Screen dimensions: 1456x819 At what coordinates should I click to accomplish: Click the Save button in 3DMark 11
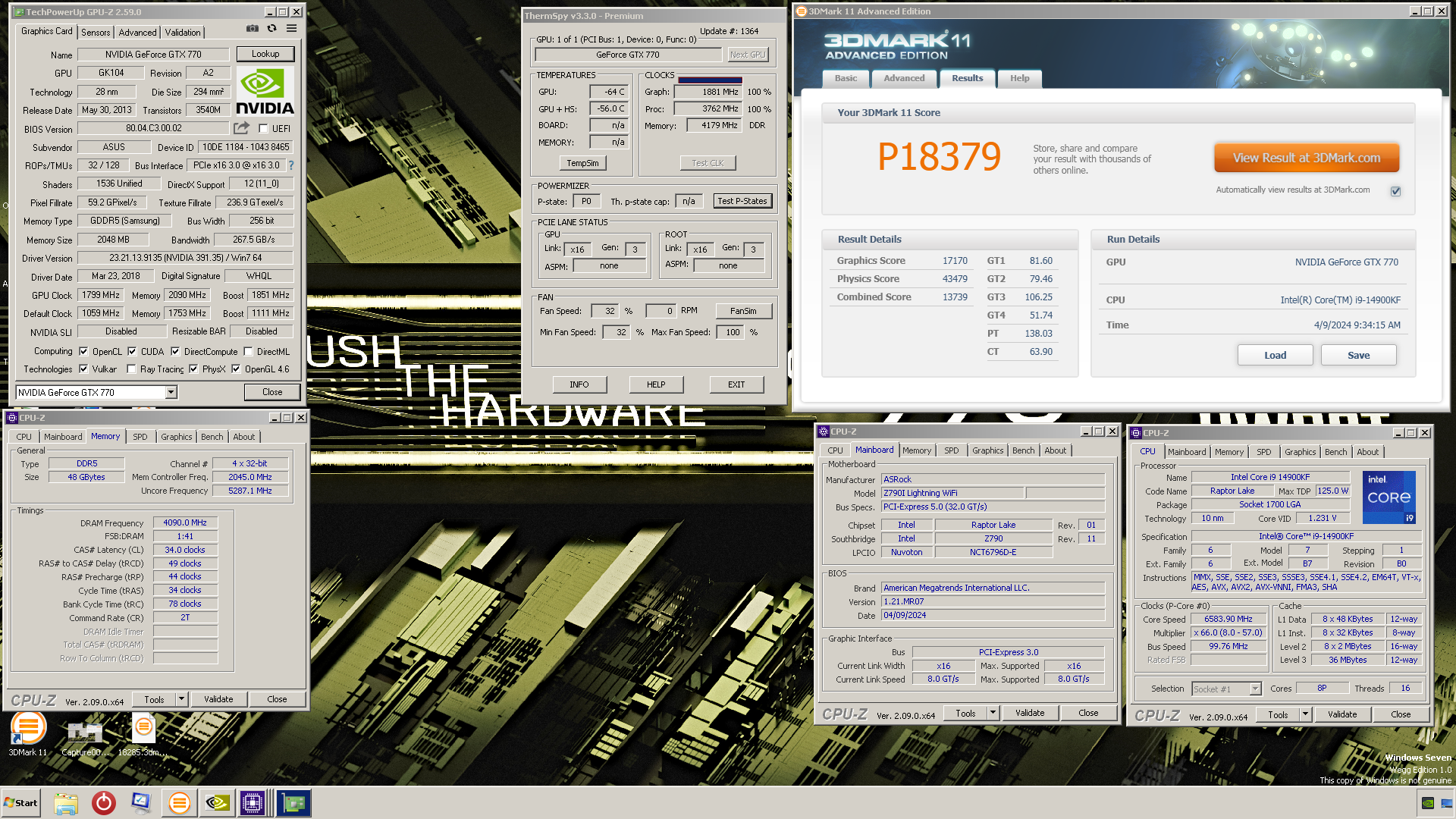click(1358, 355)
